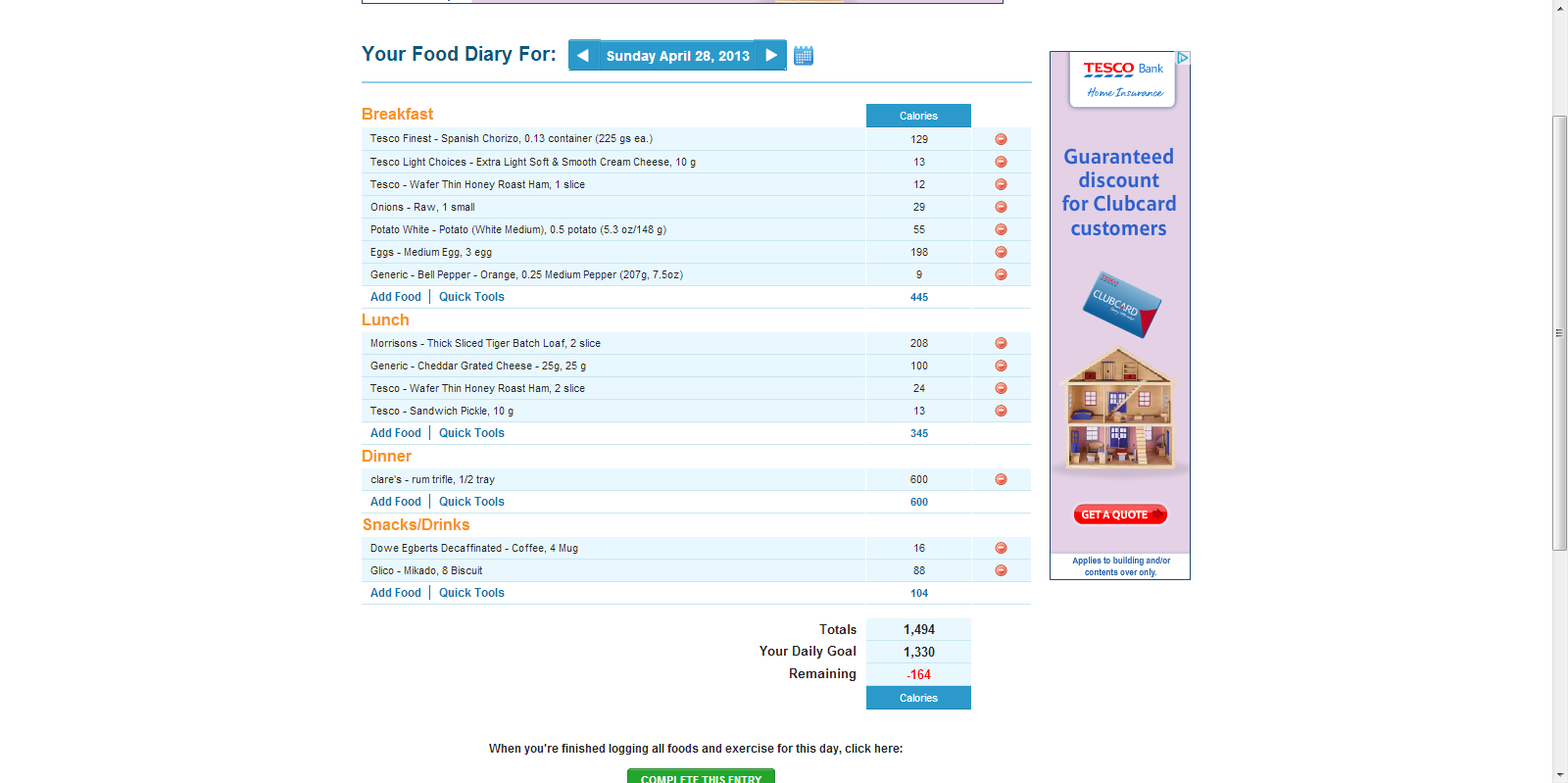Open Quick Tools under Lunch
Screen dimensions: 1568x783
(471, 433)
